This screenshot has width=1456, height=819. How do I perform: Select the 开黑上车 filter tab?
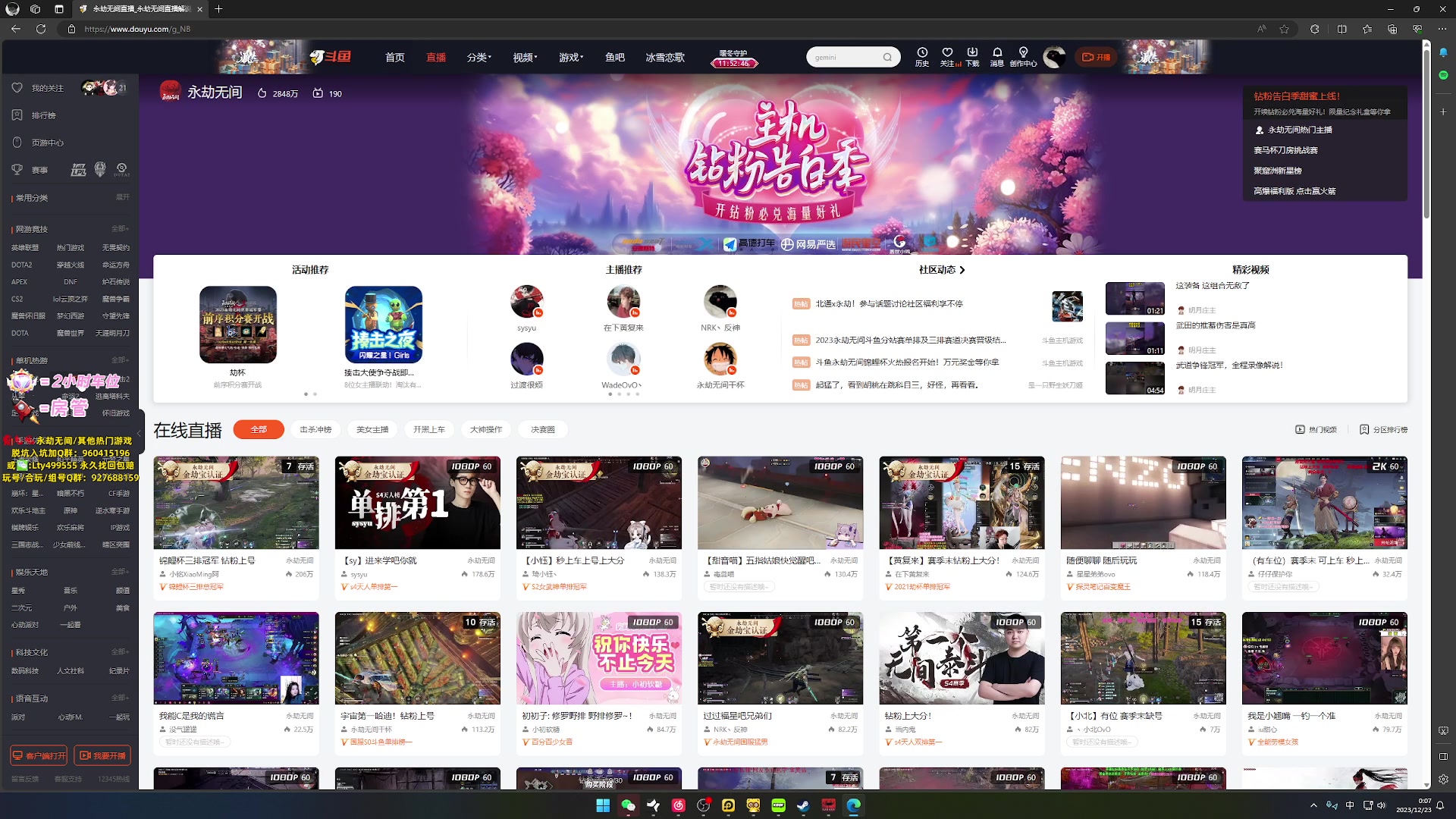pyautogui.click(x=429, y=429)
